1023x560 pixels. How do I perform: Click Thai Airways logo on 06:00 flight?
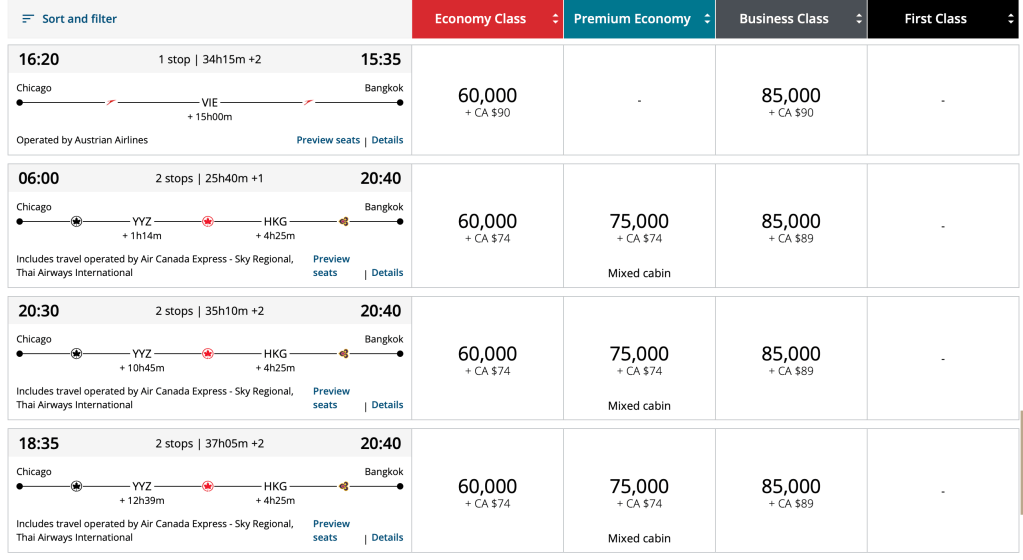click(344, 221)
